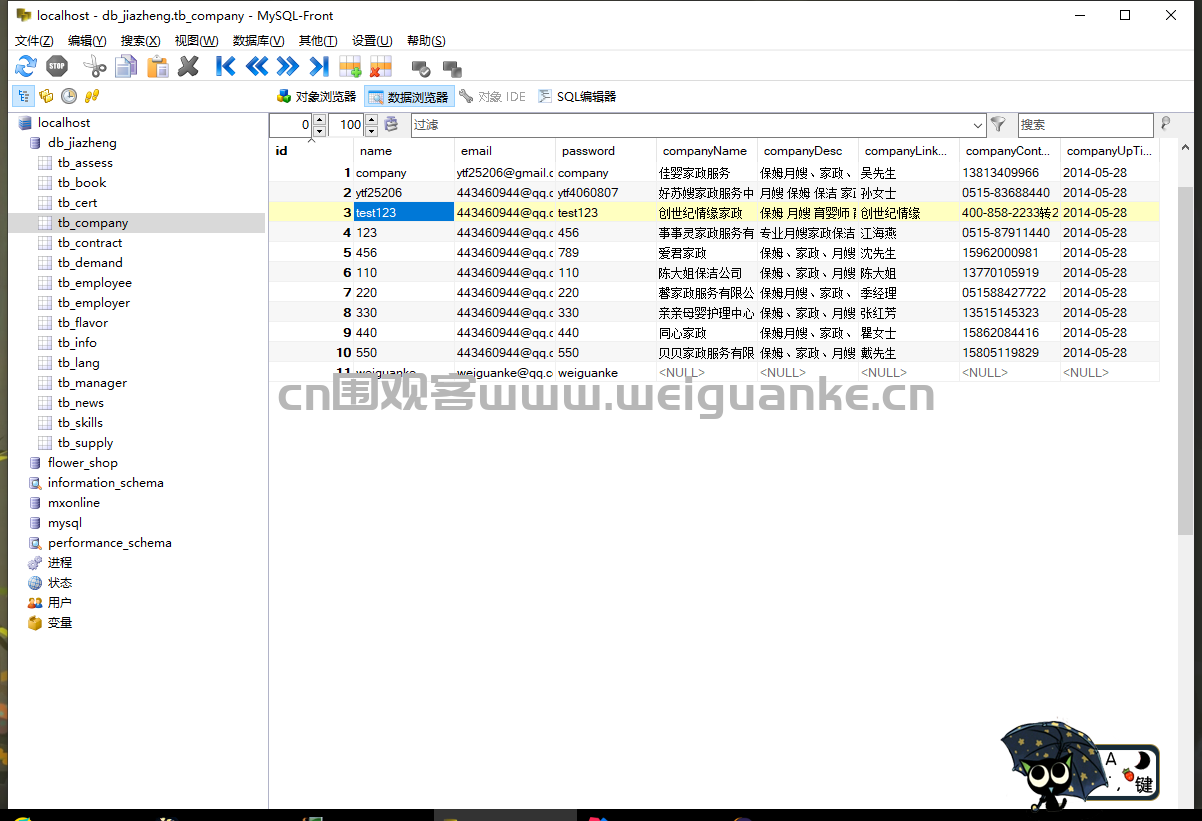Image resolution: width=1202 pixels, height=821 pixels.
Task: Open the 过滤 filter dropdown arrow
Action: (978, 125)
